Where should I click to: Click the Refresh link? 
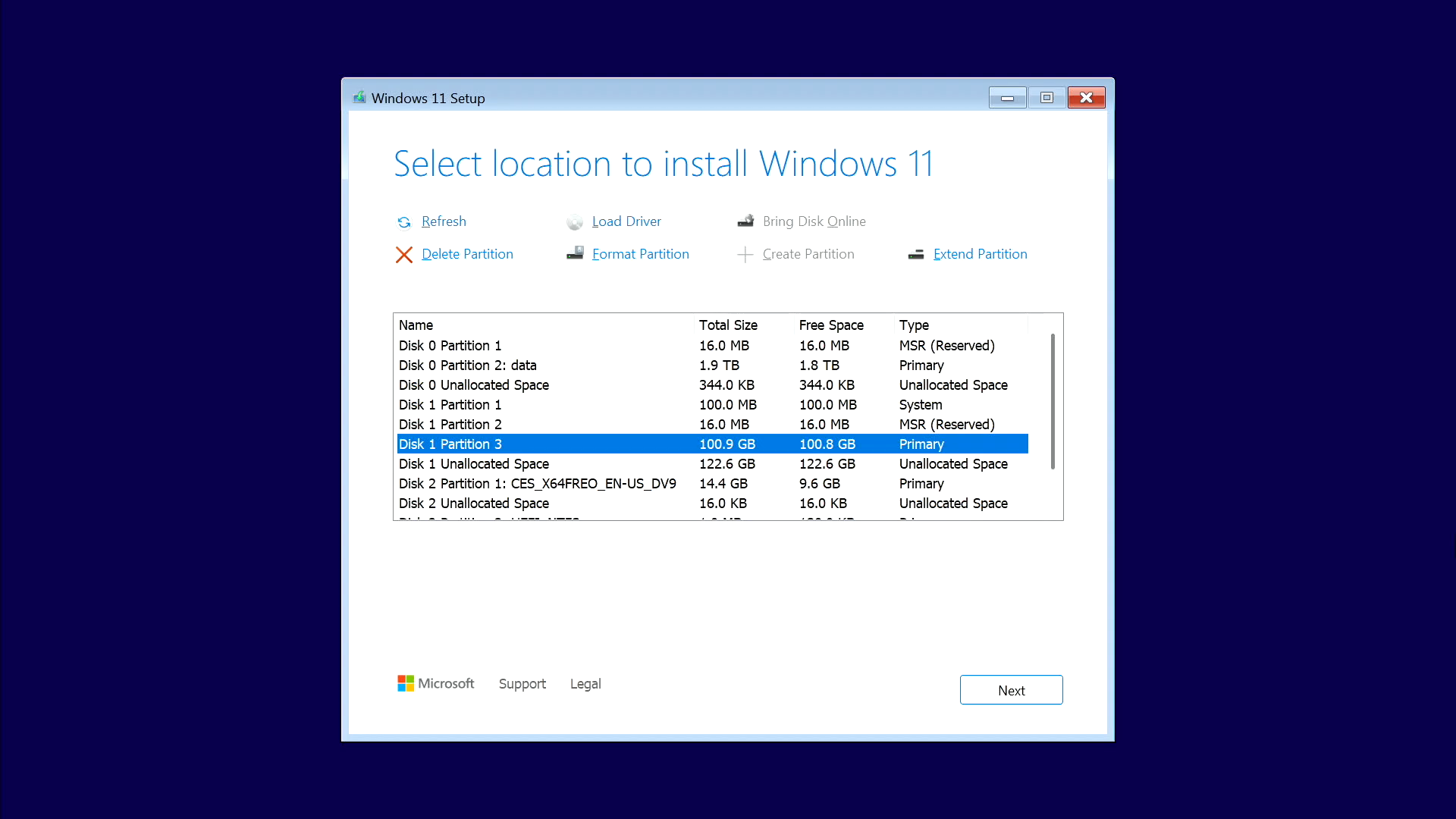(x=444, y=221)
